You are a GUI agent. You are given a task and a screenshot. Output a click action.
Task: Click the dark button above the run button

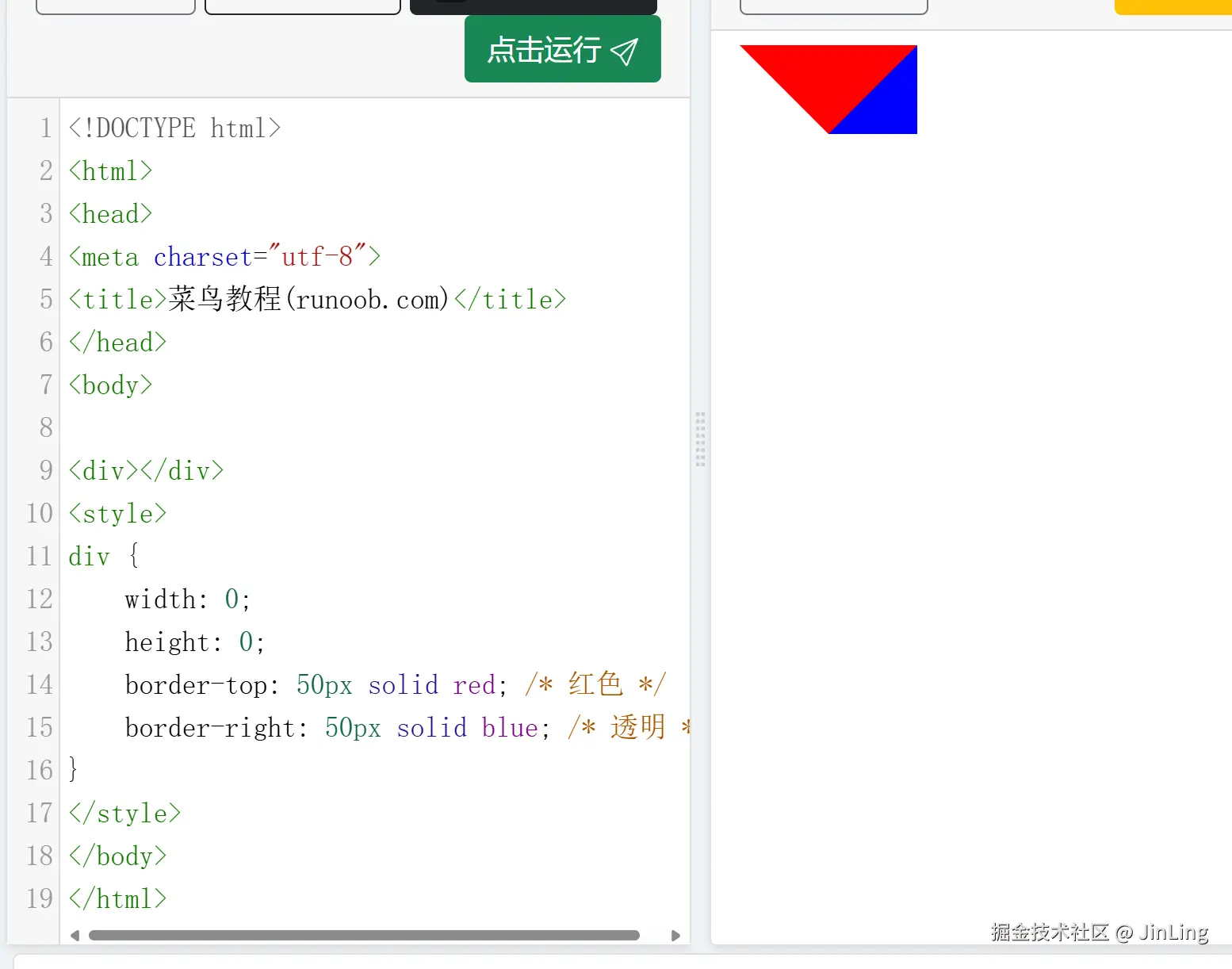tap(533, 6)
